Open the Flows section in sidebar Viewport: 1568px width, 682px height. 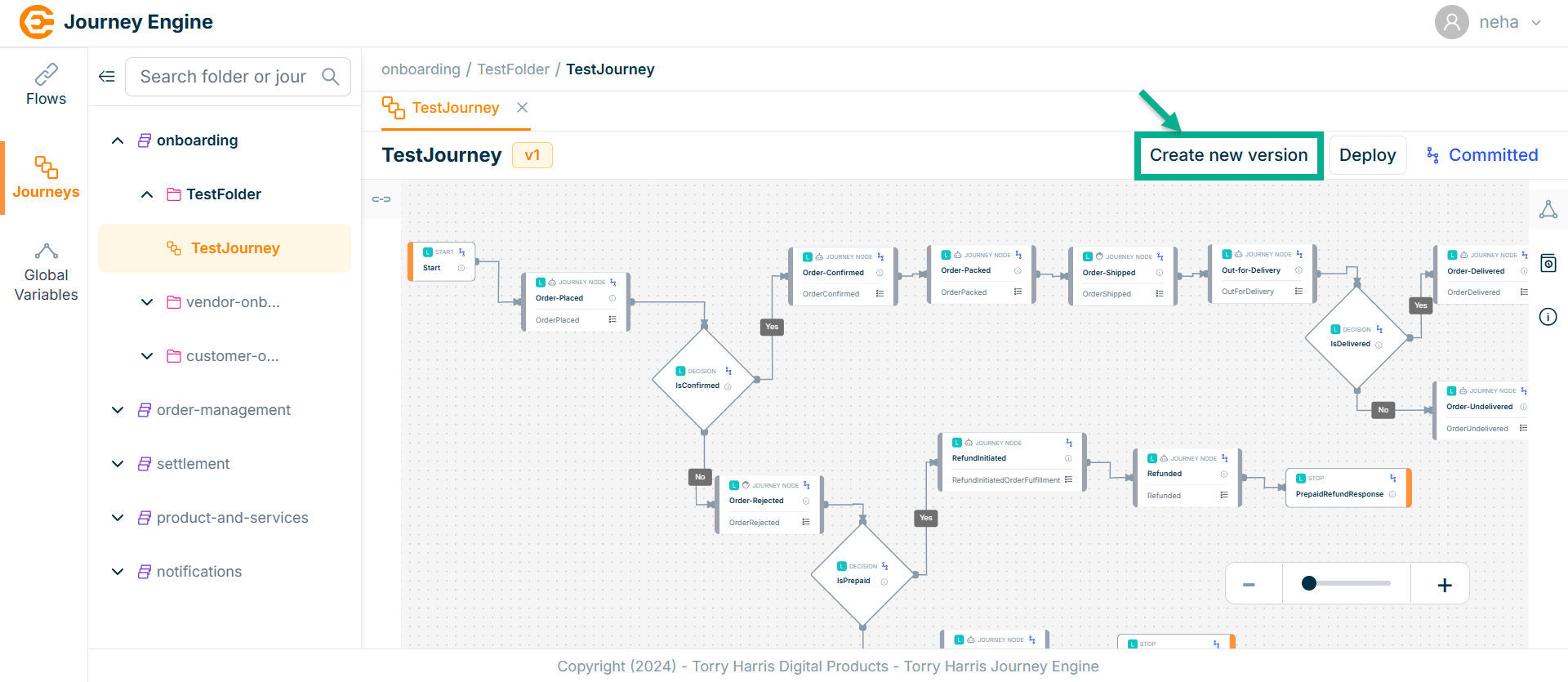[x=46, y=85]
